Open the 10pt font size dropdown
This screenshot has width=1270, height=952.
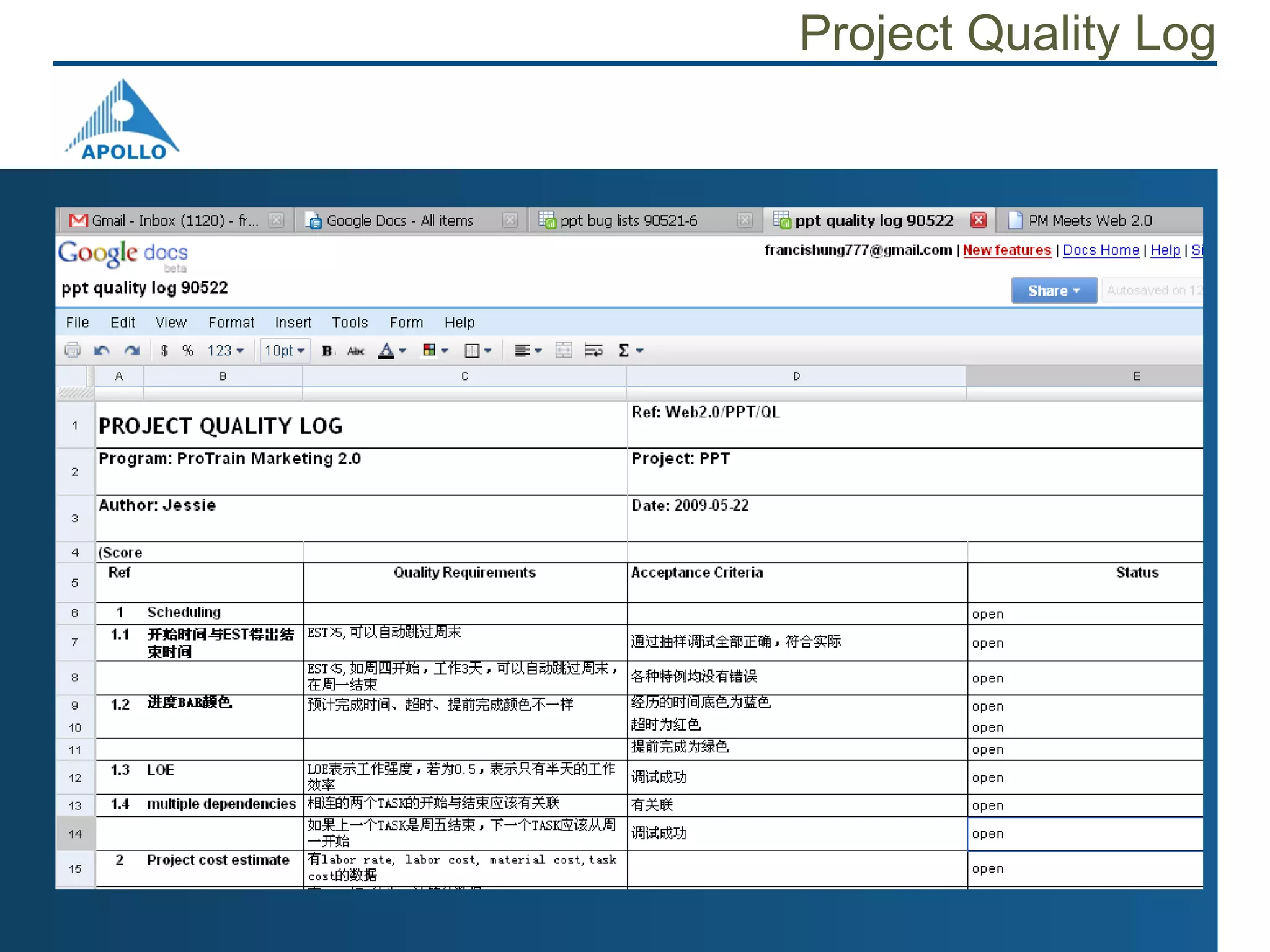285,350
